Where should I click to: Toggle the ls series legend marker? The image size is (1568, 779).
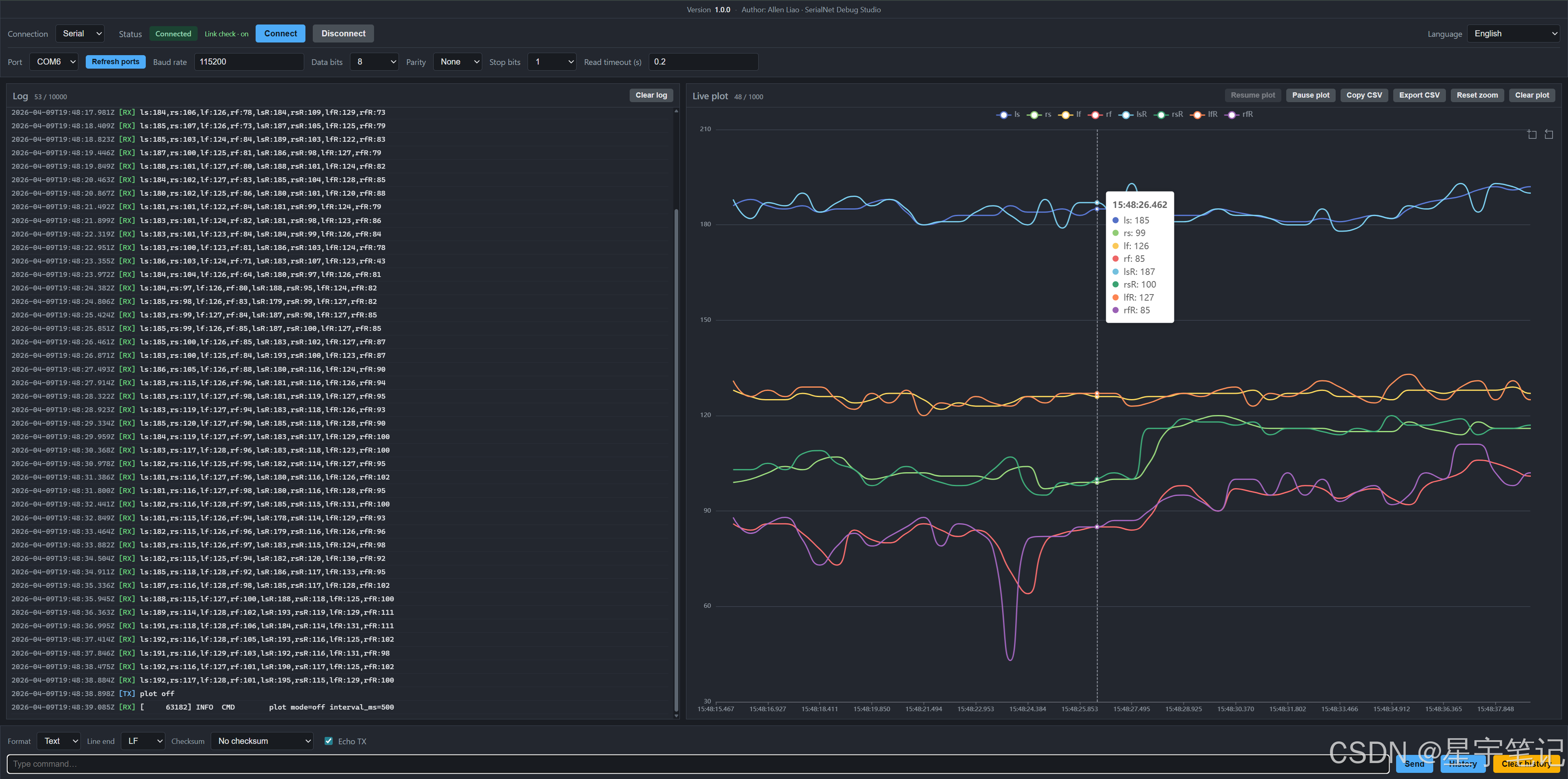click(x=1003, y=114)
